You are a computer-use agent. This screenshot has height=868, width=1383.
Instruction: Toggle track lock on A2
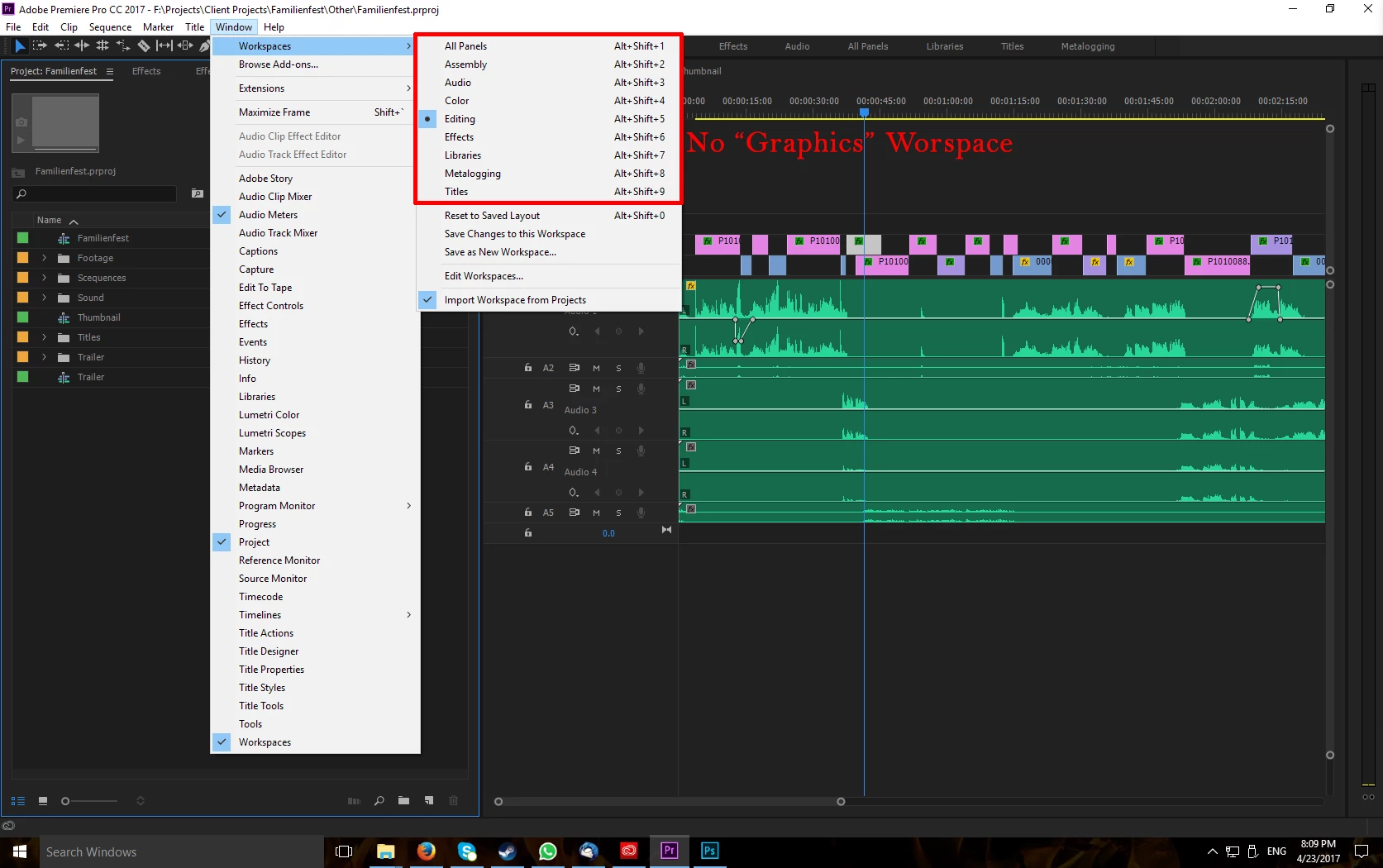[x=528, y=368]
